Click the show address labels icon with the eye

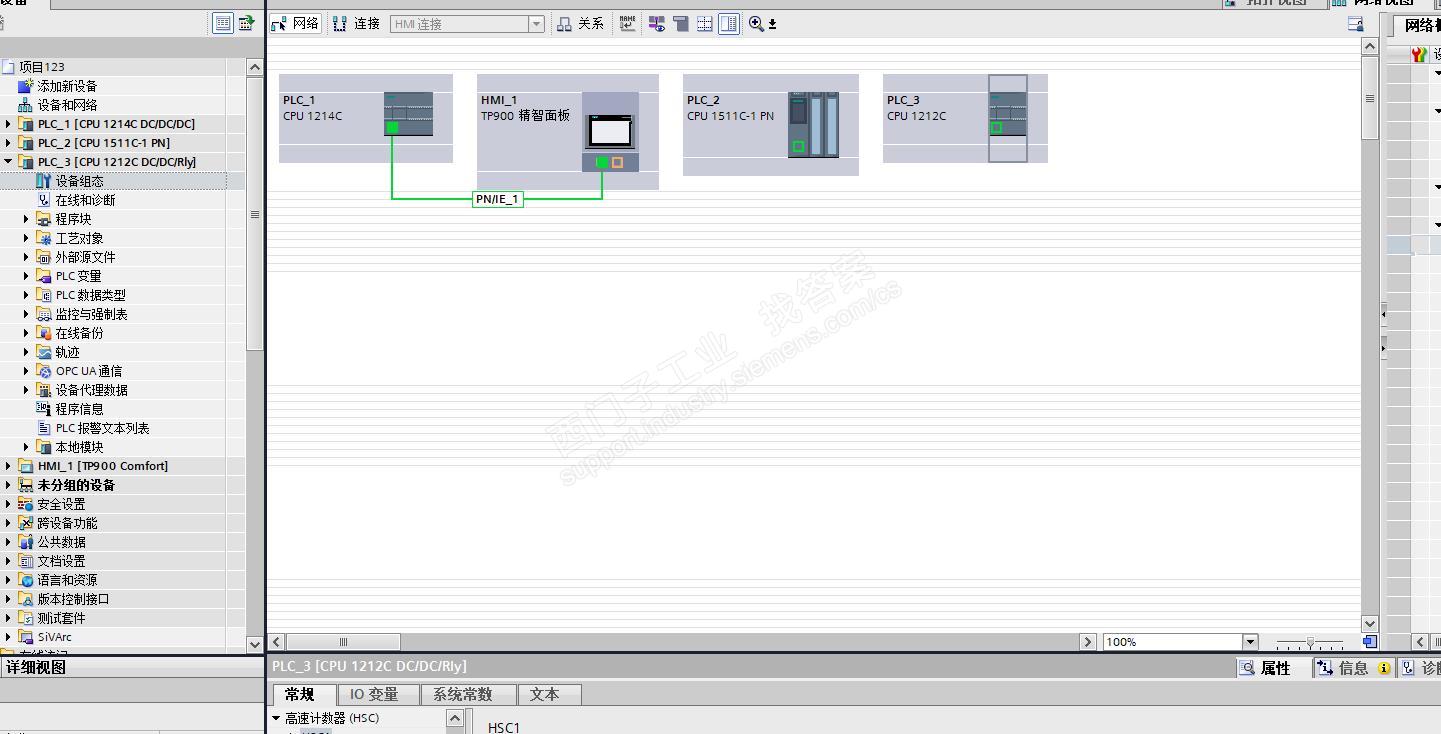(657, 23)
